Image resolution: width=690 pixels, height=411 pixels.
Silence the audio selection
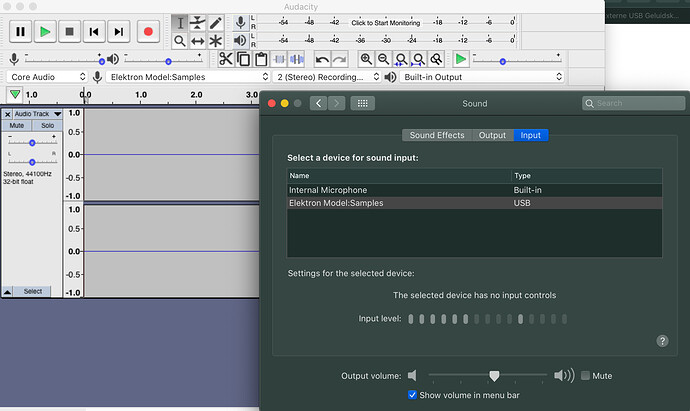click(297, 59)
